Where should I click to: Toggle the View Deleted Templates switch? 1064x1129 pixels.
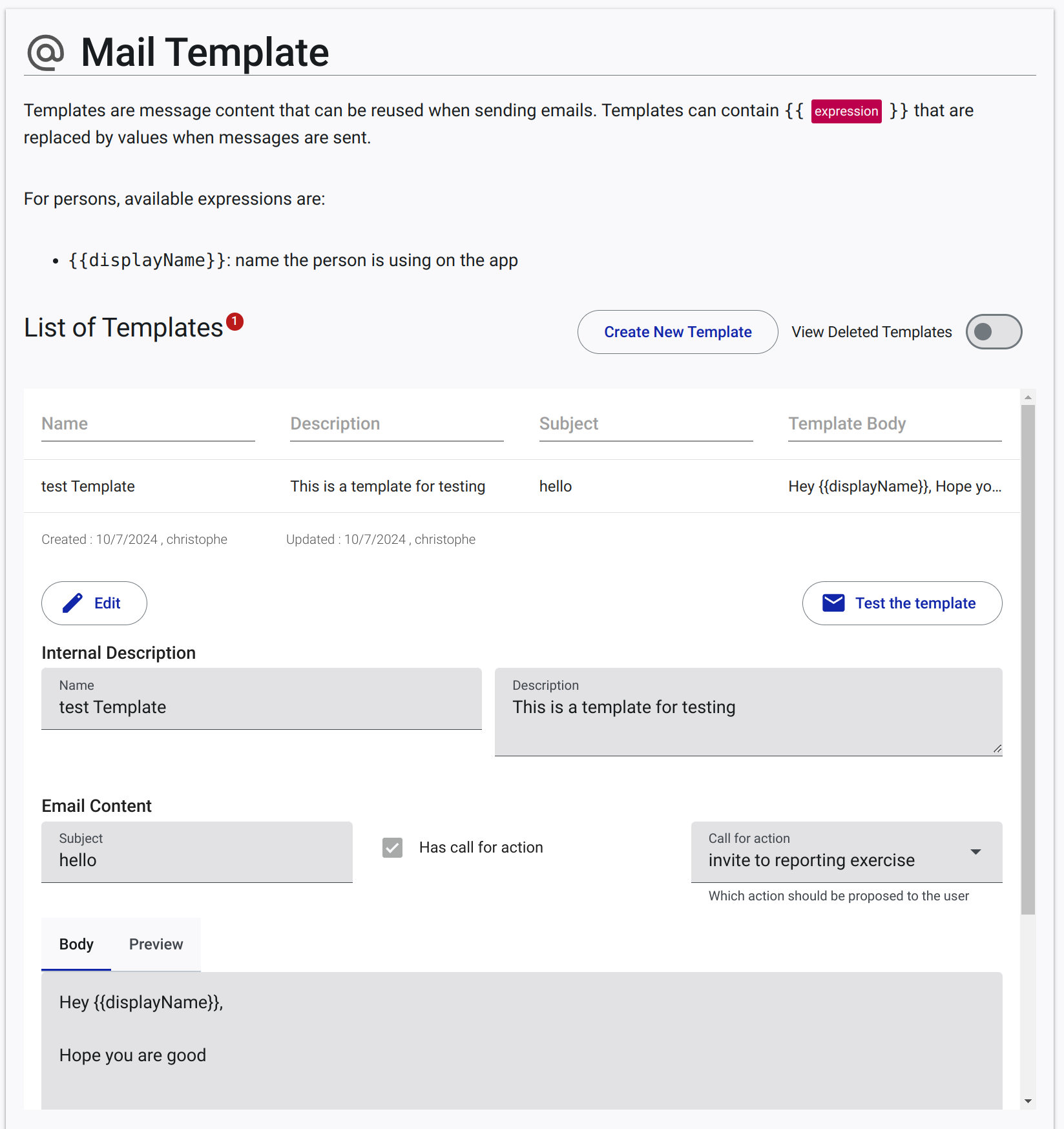[994, 332]
